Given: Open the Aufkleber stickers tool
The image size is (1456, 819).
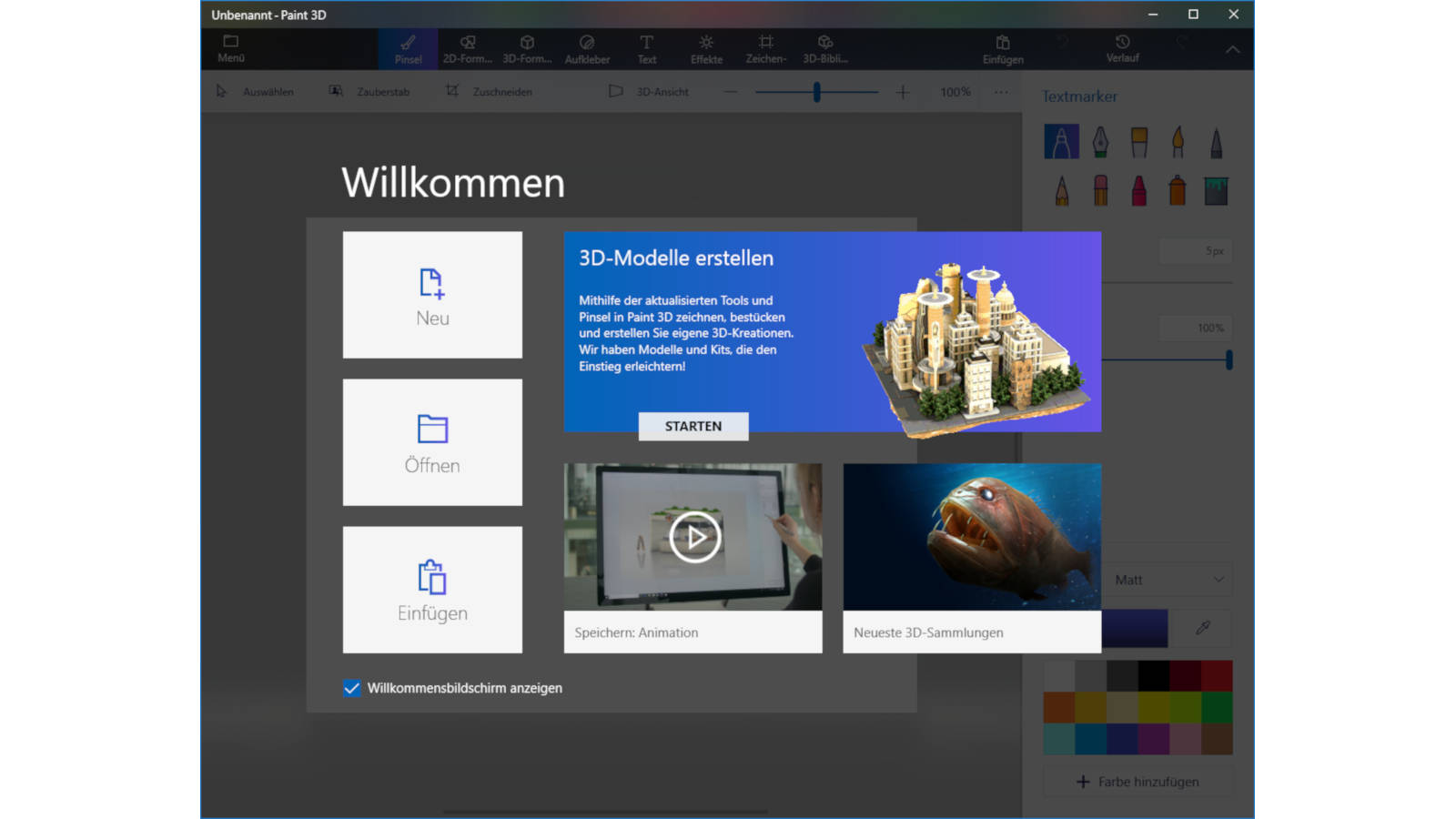Looking at the screenshot, I should point(587,49).
